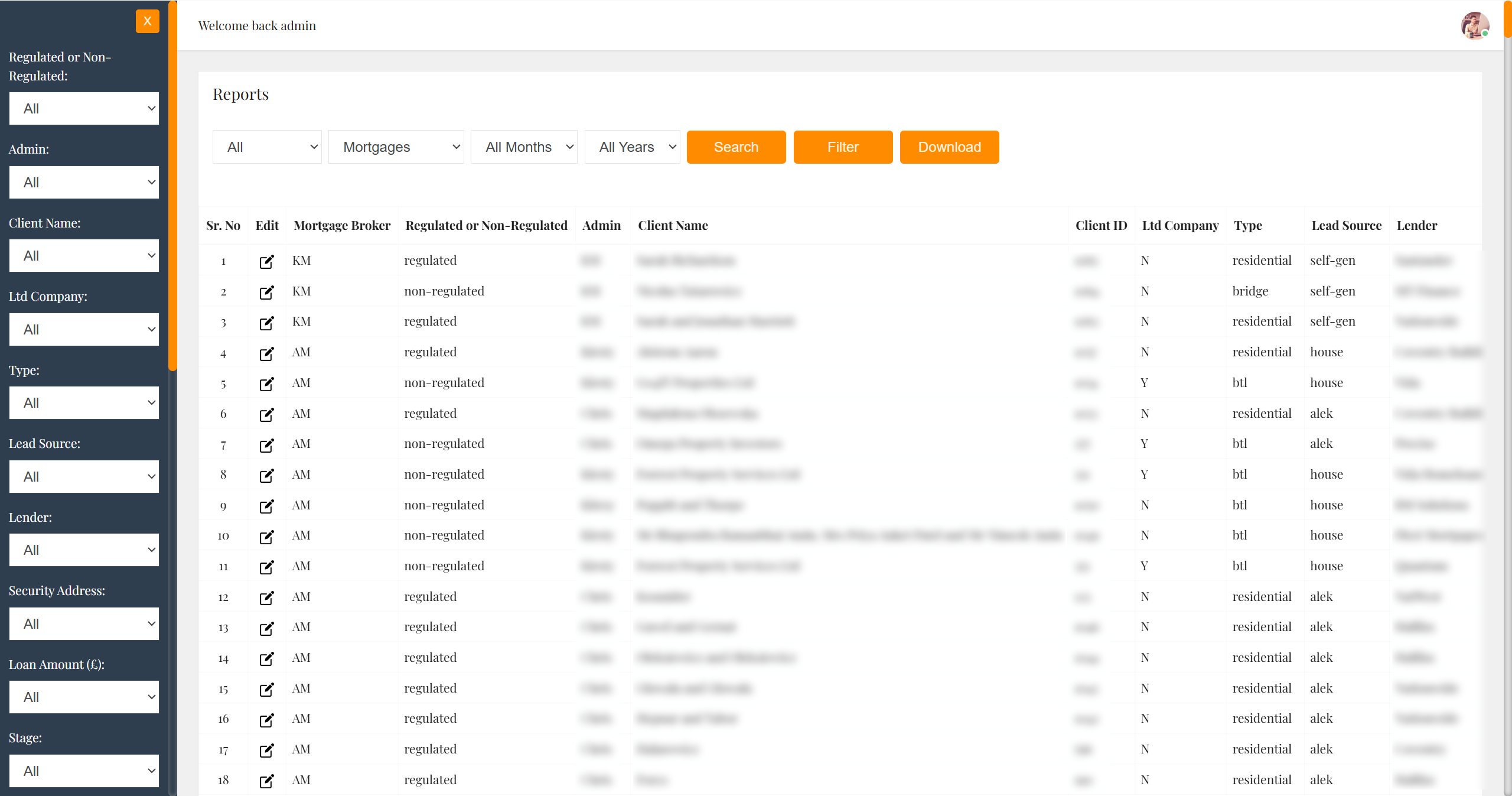Close the filter sidebar with X
This screenshot has height=796, width=1512.
[147, 21]
